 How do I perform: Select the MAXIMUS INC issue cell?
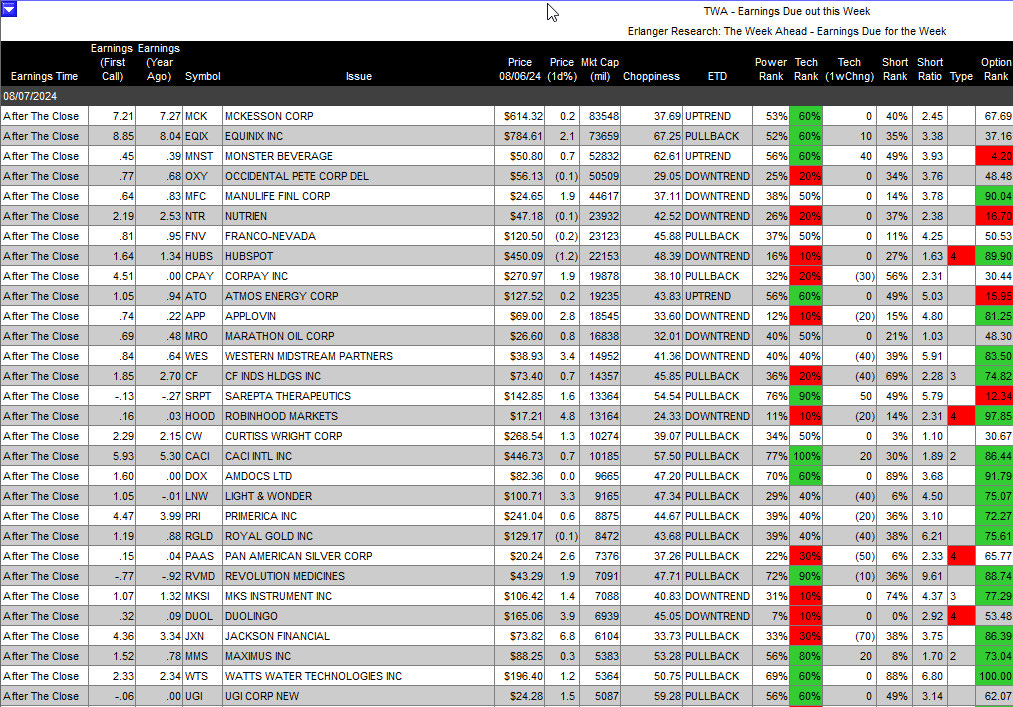pos(359,657)
